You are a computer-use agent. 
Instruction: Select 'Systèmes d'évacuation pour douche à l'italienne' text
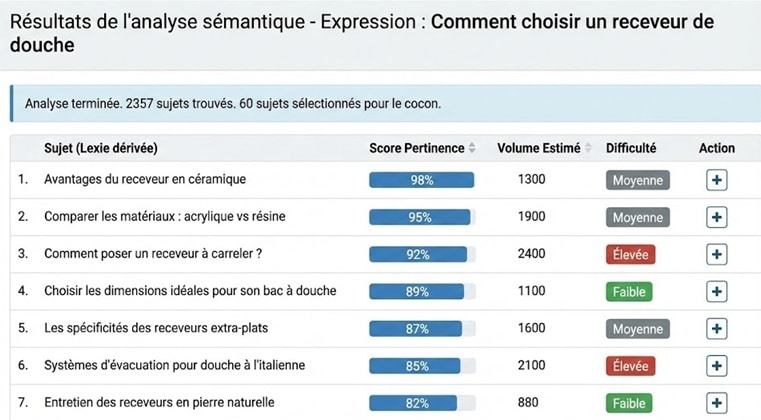[173, 366]
